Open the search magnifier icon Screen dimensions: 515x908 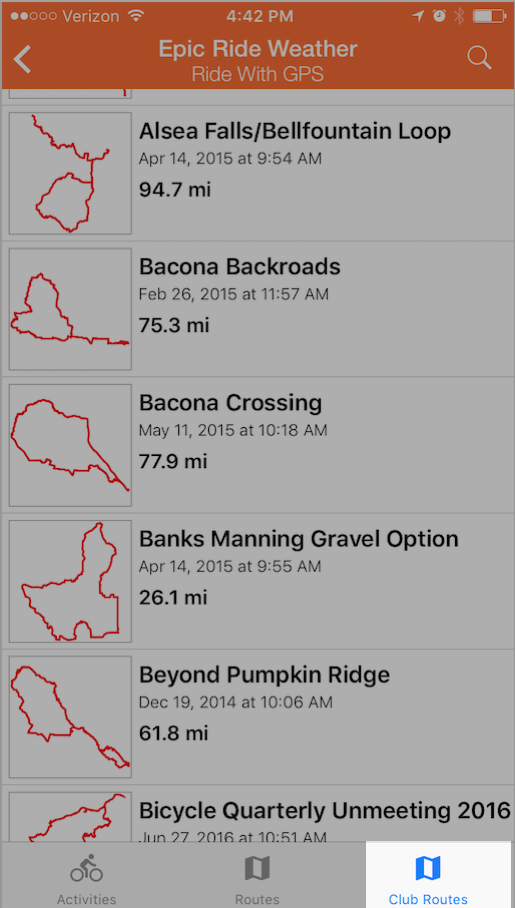click(x=479, y=58)
